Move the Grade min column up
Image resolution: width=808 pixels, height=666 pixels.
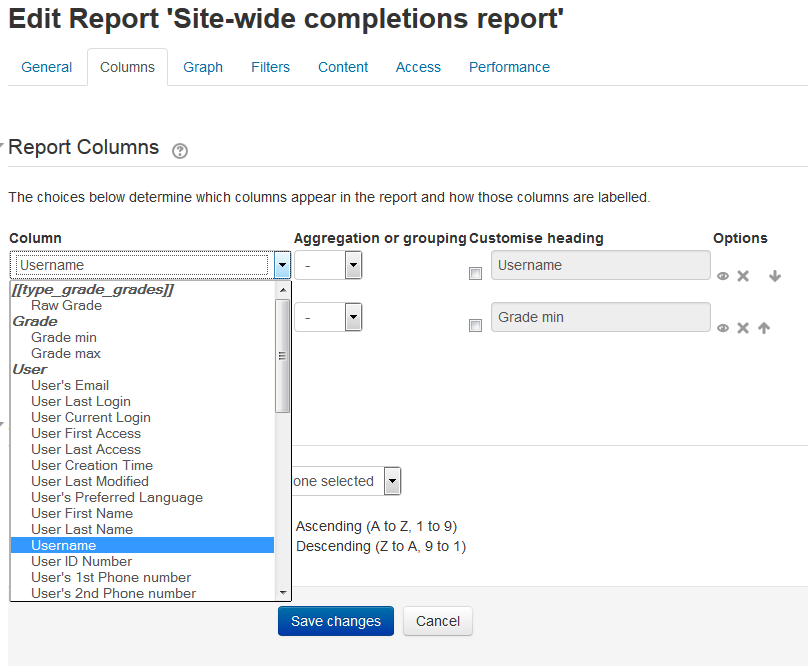(x=764, y=328)
